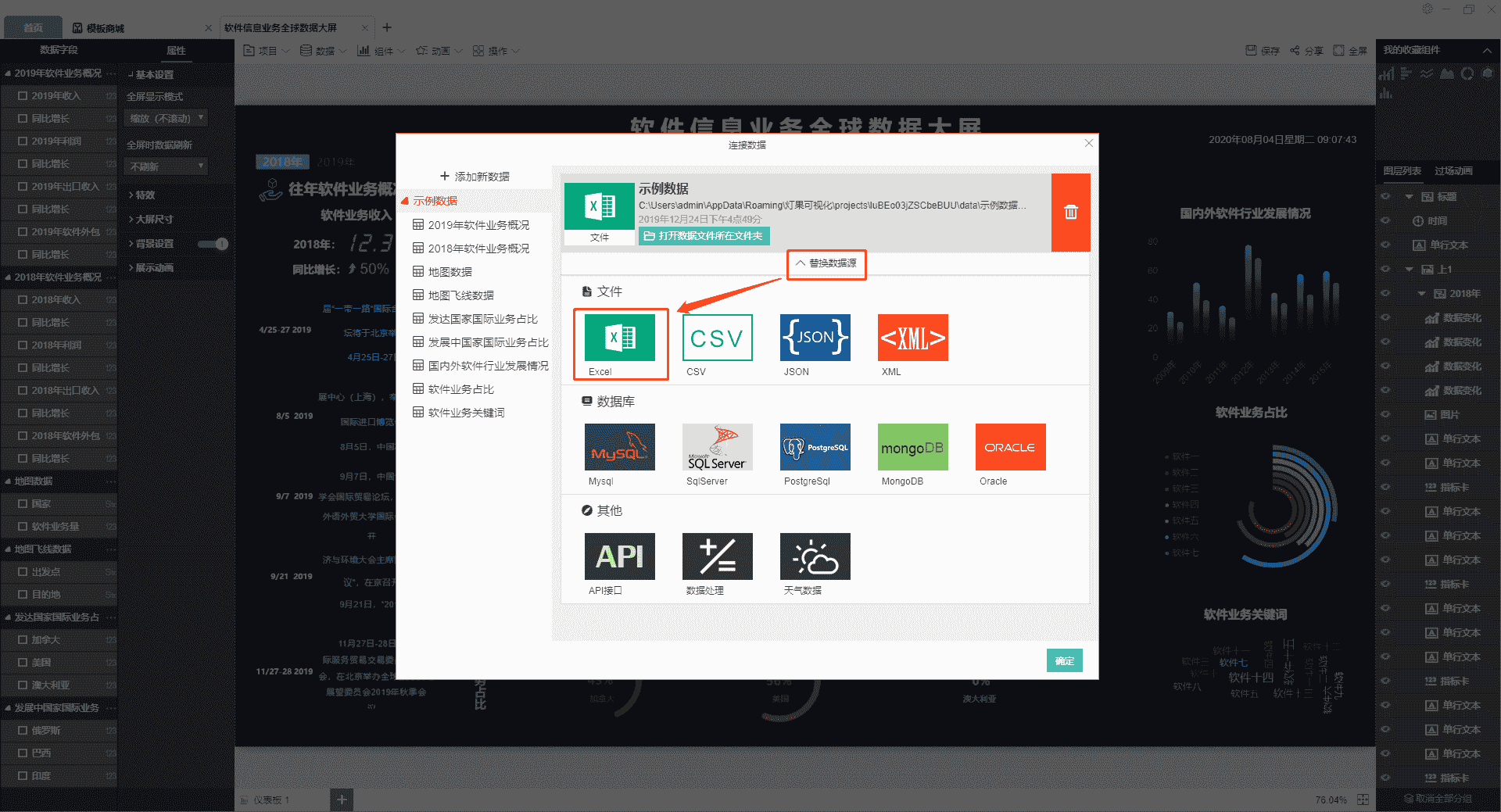This screenshot has height=812, width=1501.
Task: Choose the SqlServer database source
Action: point(718,447)
